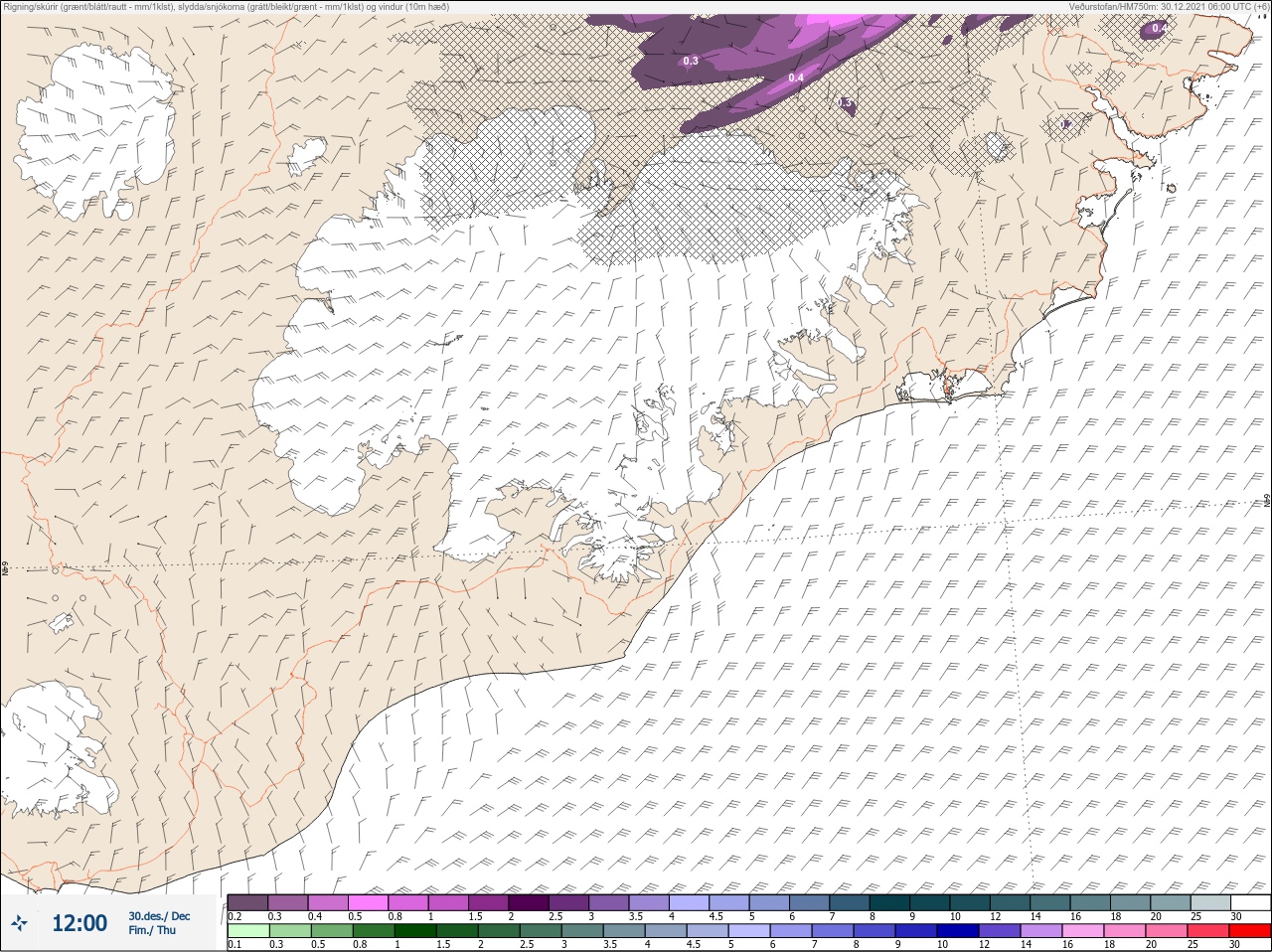Pick the top legend swatch between 6 and 7
Screen dimensions: 1272x952
tap(810, 902)
